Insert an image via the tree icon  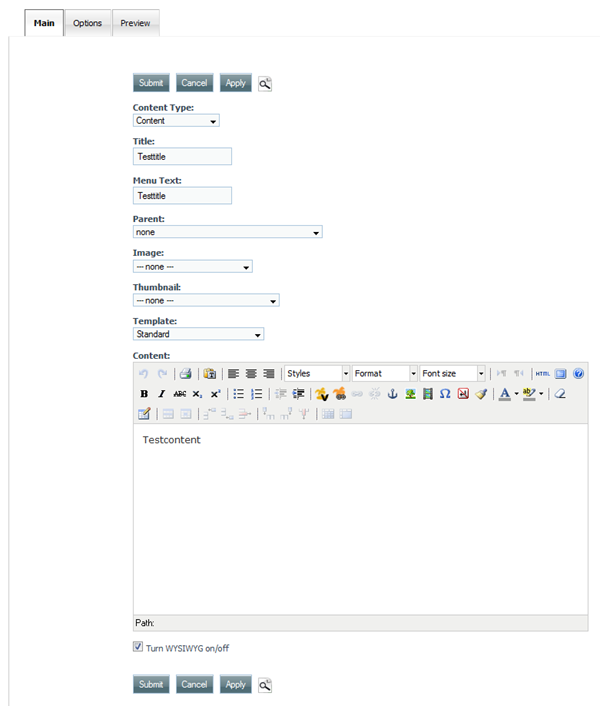point(410,394)
